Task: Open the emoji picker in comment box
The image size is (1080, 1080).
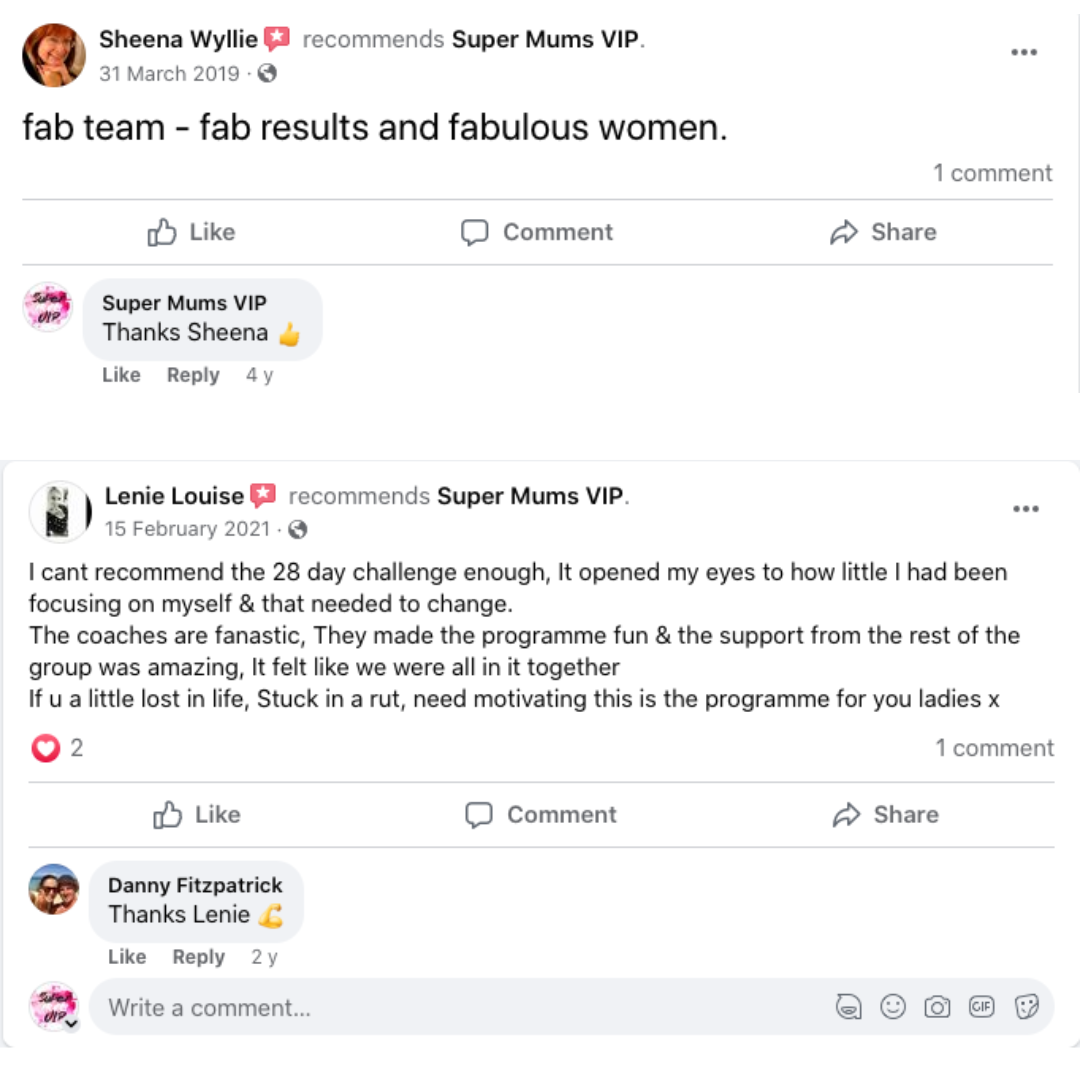Action: pos(893,1007)
